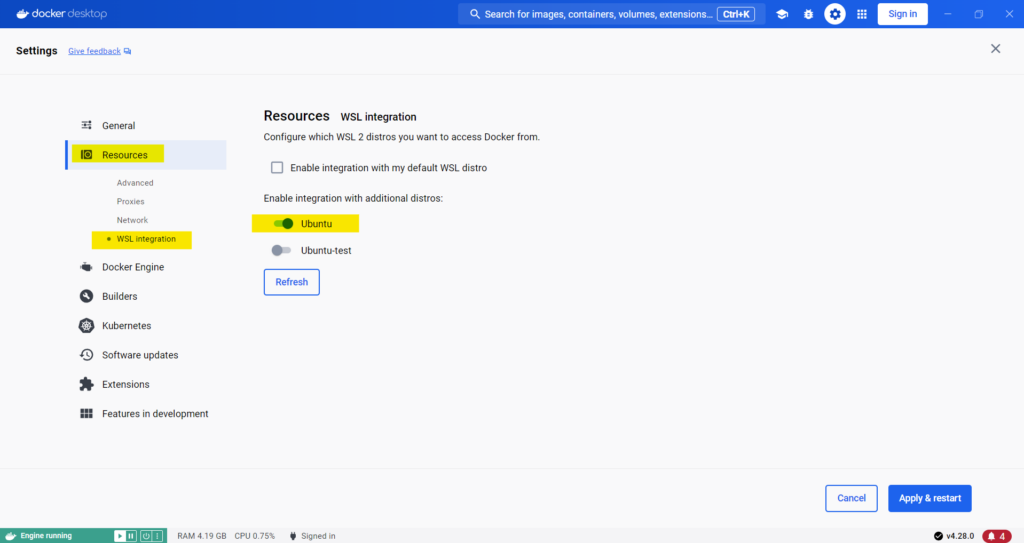Screen dimensions: 1024x543
Task: Open the extensions grid icon in header
Action: click(x=861, y=14)
